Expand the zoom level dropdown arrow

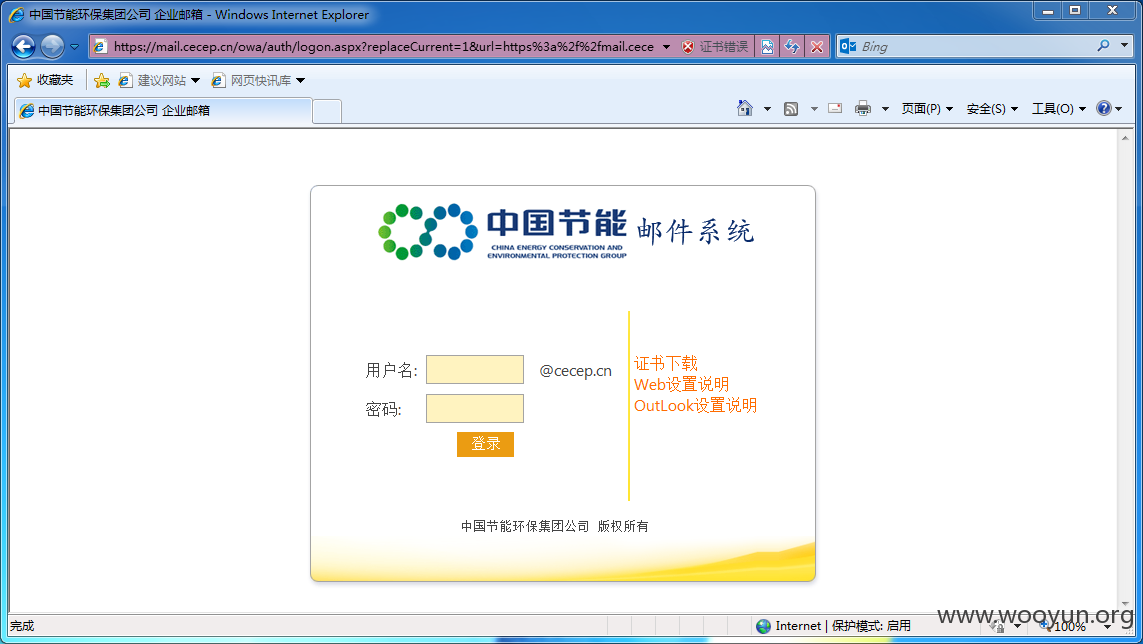1107,626
